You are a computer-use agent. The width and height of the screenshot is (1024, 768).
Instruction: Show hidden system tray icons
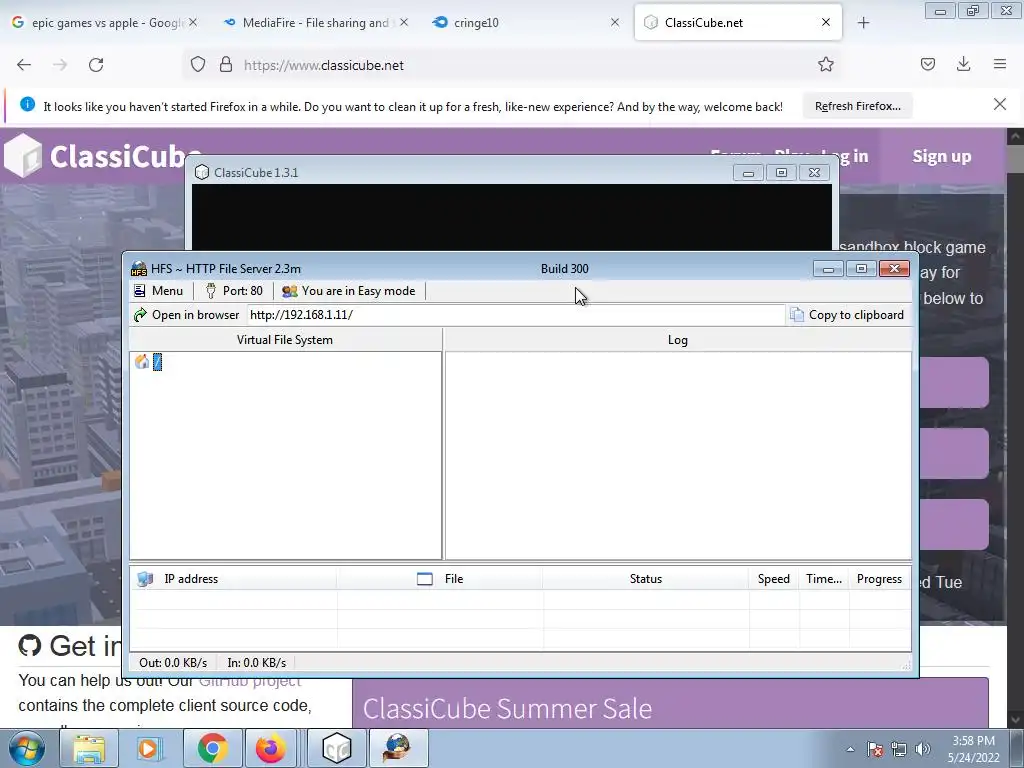pyautogui.click(x=850, y=749)
